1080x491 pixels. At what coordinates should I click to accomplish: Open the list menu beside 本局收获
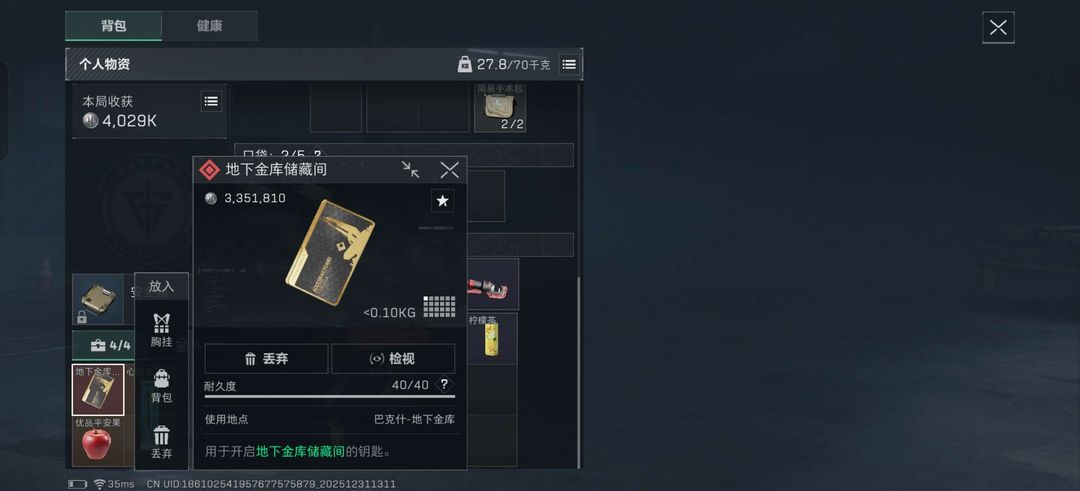click(211, 101)
